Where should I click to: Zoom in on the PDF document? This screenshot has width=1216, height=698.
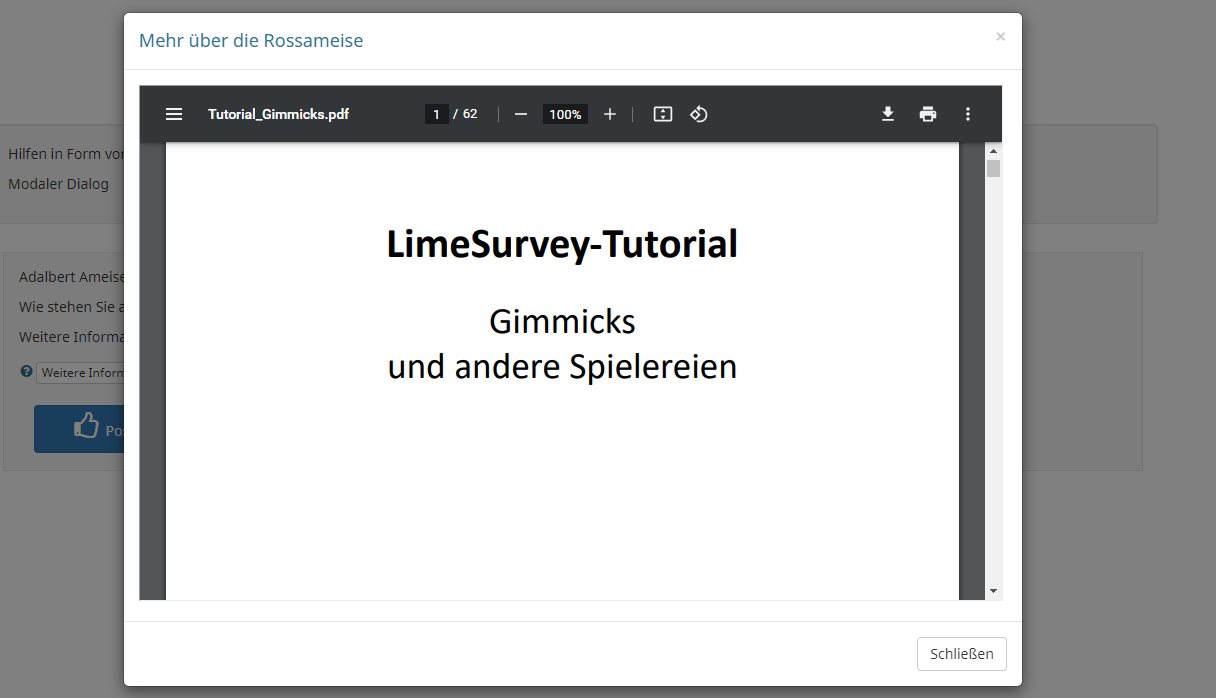[x=610, y=114]
